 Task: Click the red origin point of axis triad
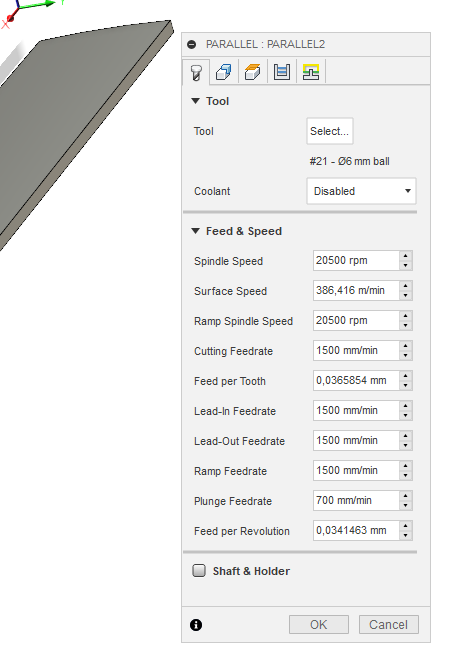coord(11,18)
